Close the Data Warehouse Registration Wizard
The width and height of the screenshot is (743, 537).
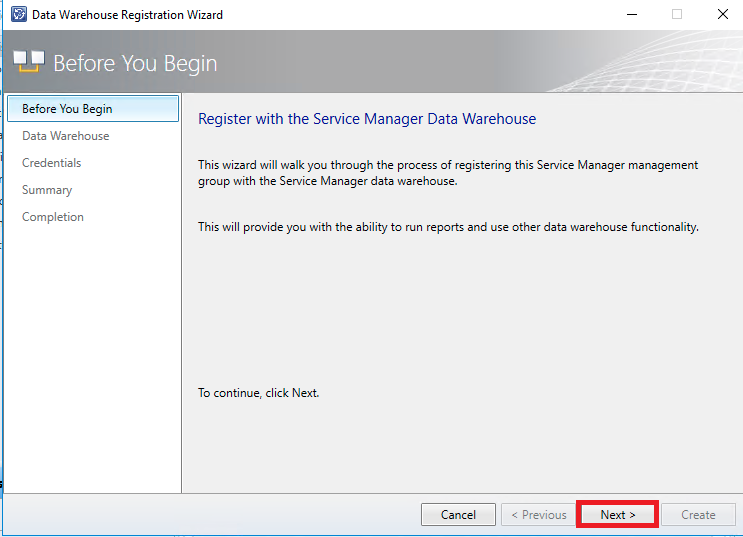(722, 15)
